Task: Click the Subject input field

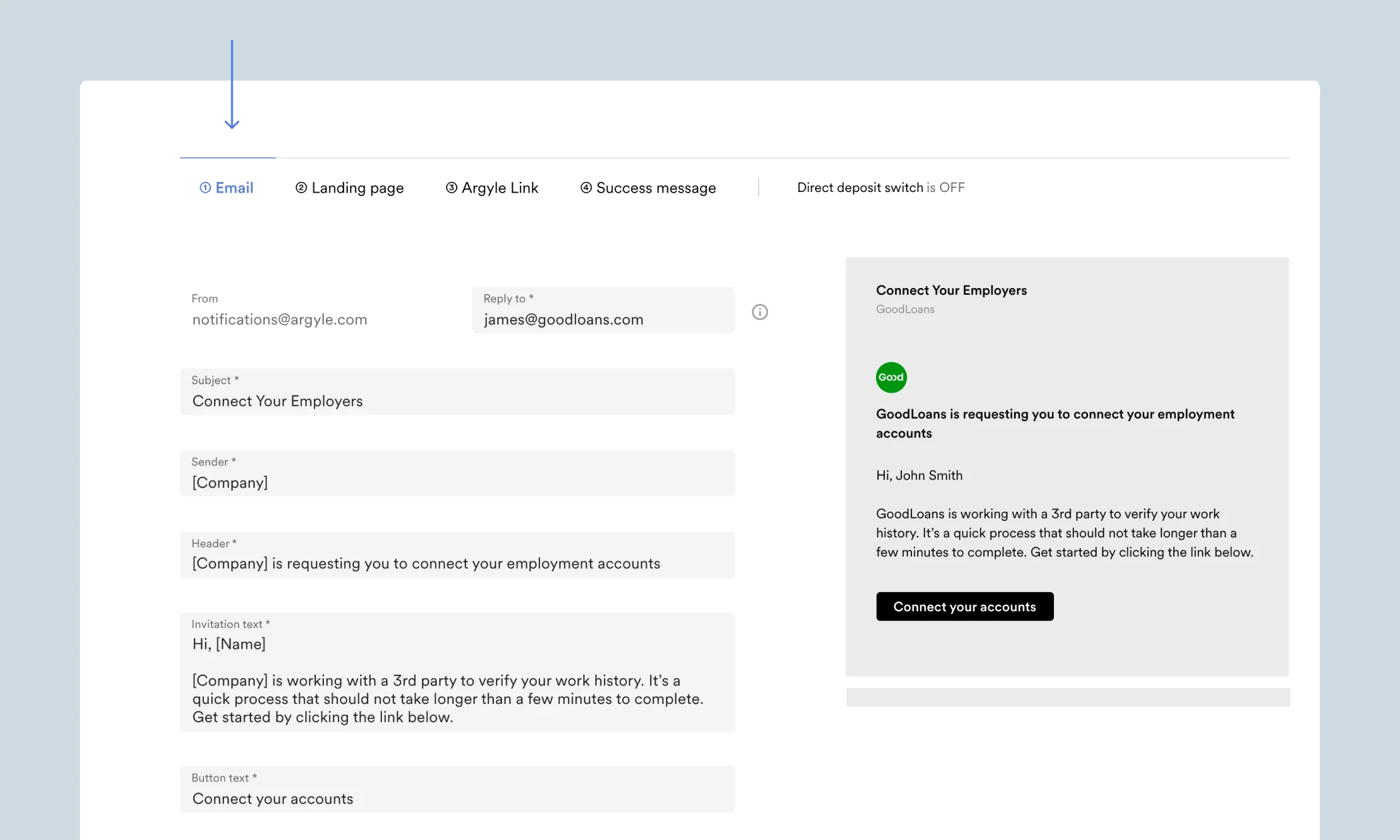Action: (457, 392)
